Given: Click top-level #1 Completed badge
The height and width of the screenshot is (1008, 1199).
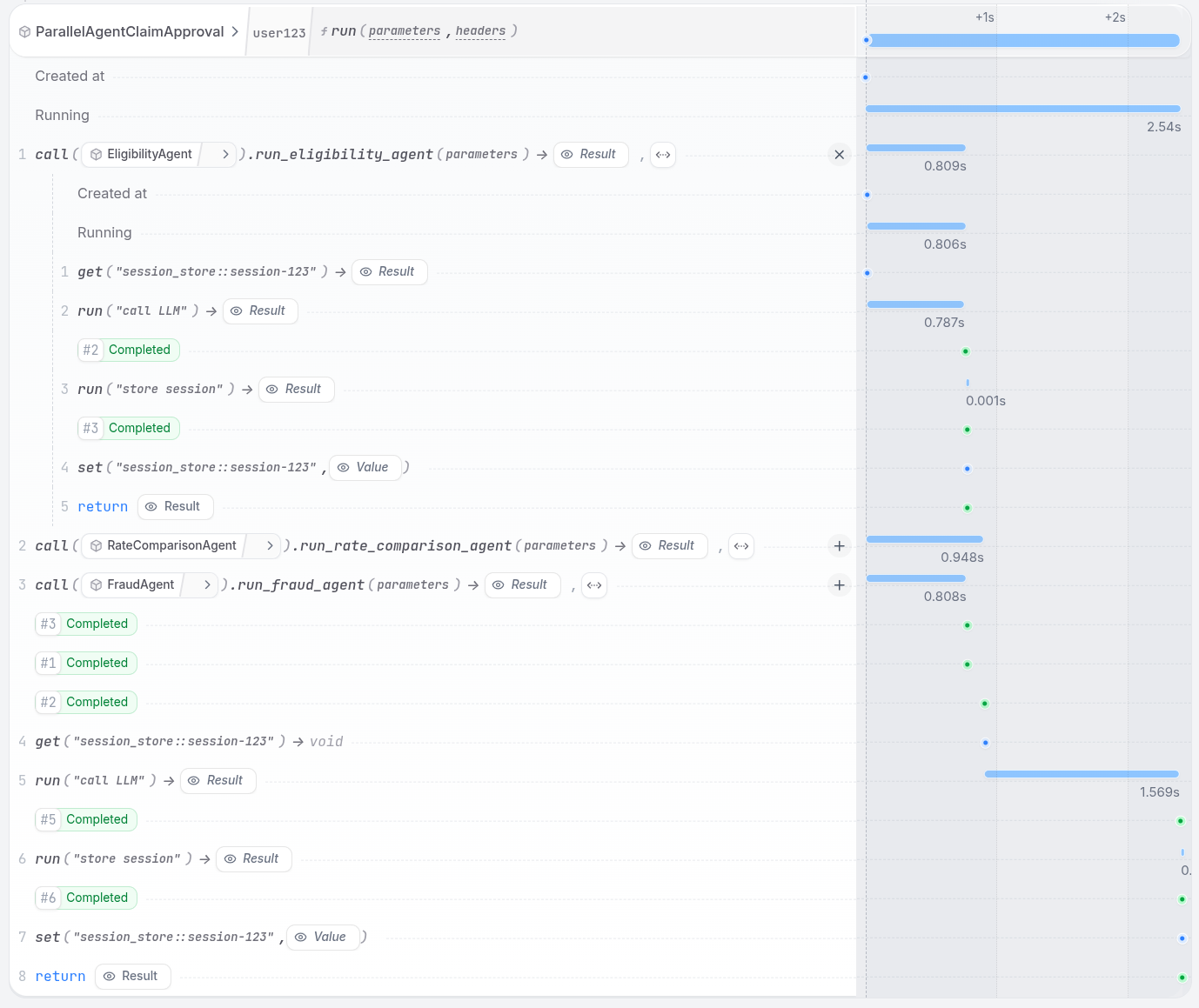Looking at the screenshot, I should (x=86, y=663).
